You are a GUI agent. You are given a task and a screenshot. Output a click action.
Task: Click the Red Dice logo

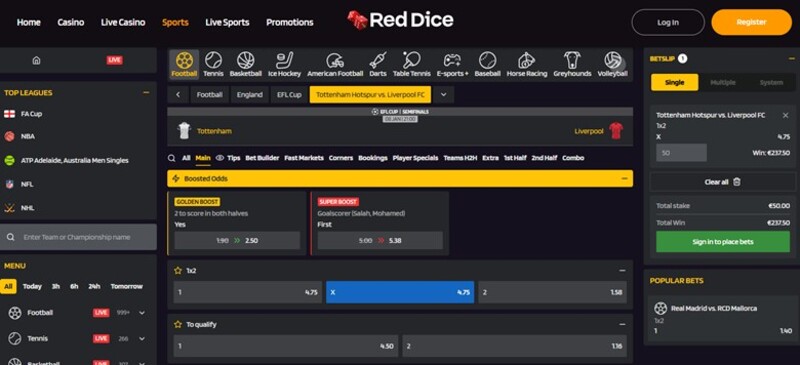coord(400,20)
